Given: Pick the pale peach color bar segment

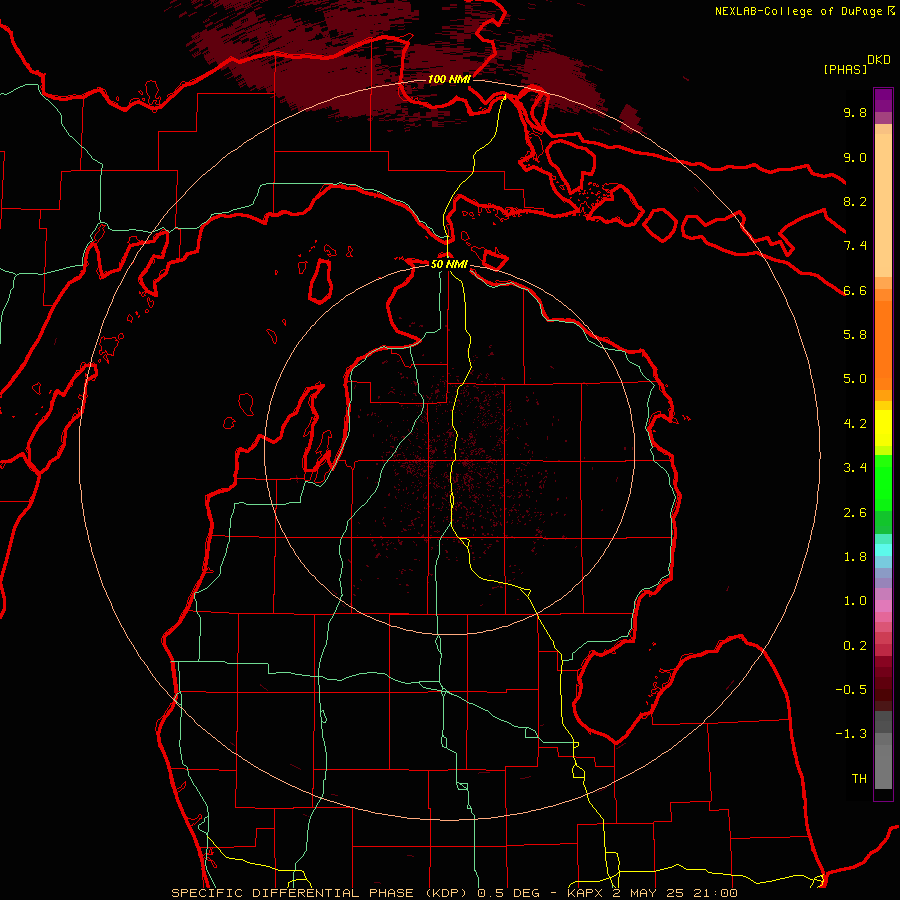Looking at the screenshot, I should (x=883, y=206).
